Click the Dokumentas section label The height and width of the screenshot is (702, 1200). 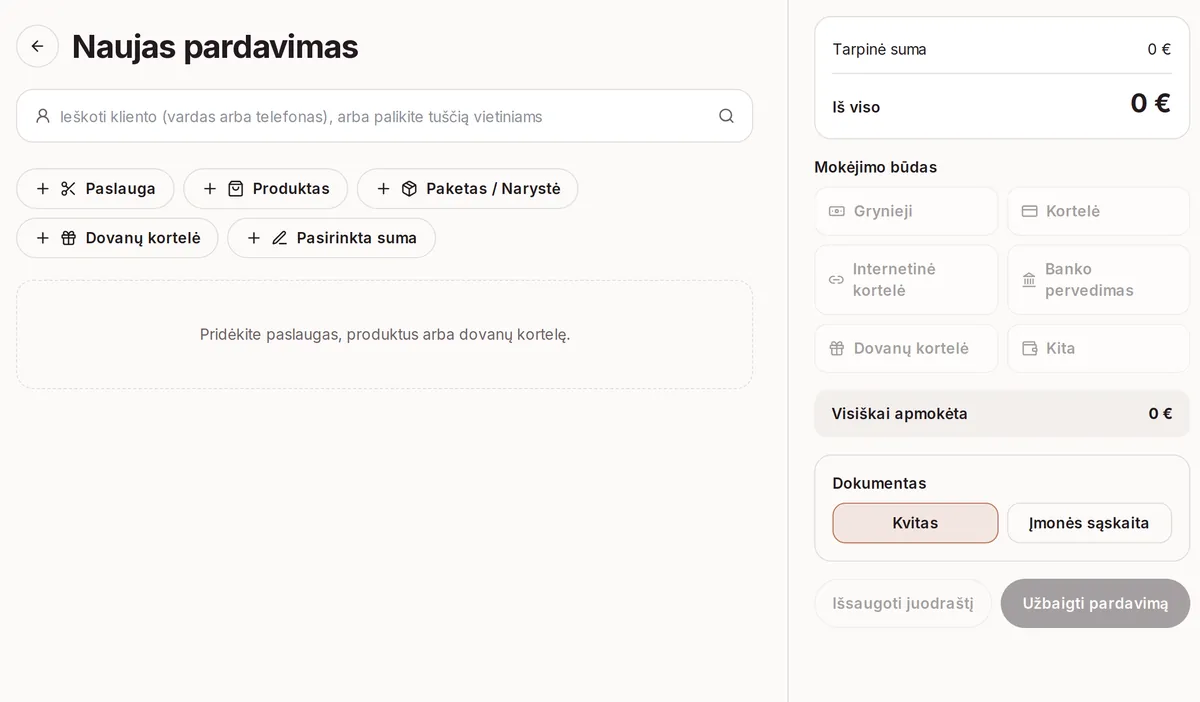(879, 483)
